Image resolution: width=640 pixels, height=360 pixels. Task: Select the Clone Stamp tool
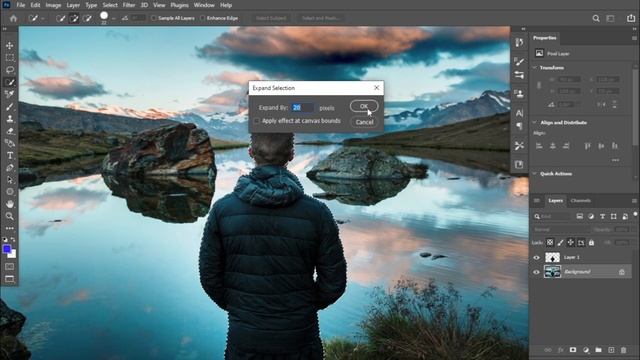point(9,119)
